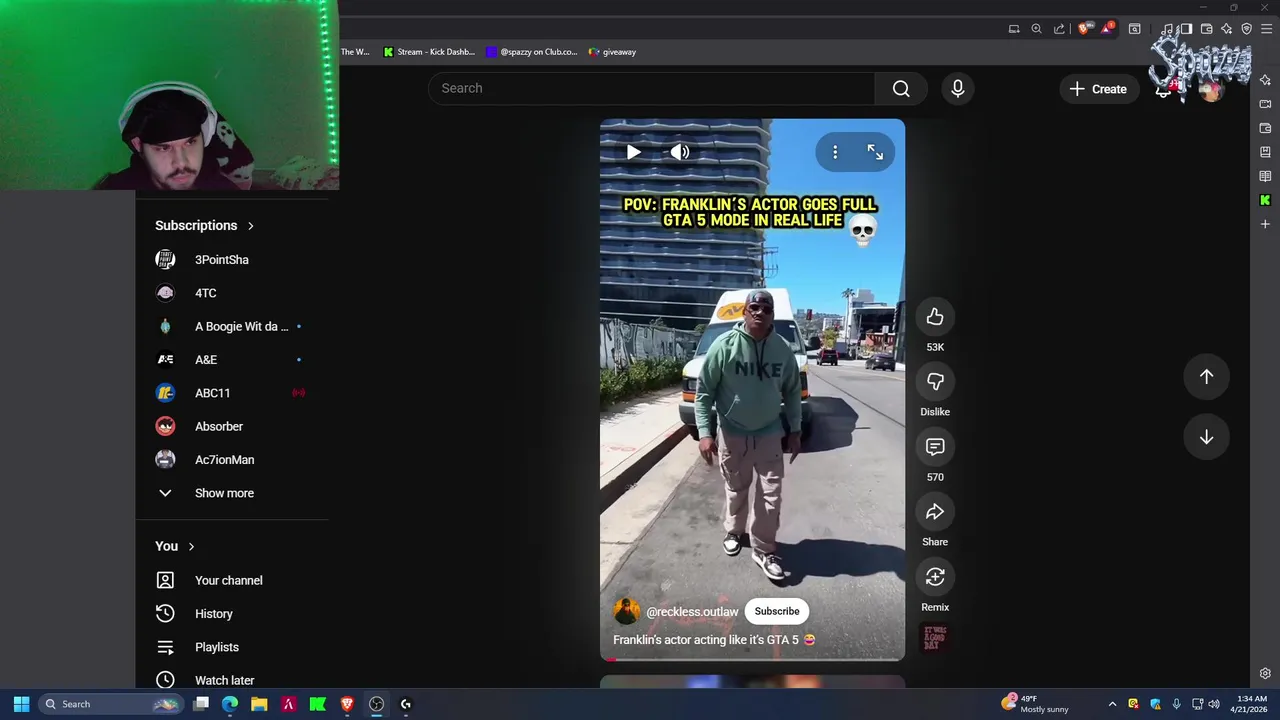Open the Windows Start menu
This screenshot has height=720, width=1280.
(x=21, y=704)
